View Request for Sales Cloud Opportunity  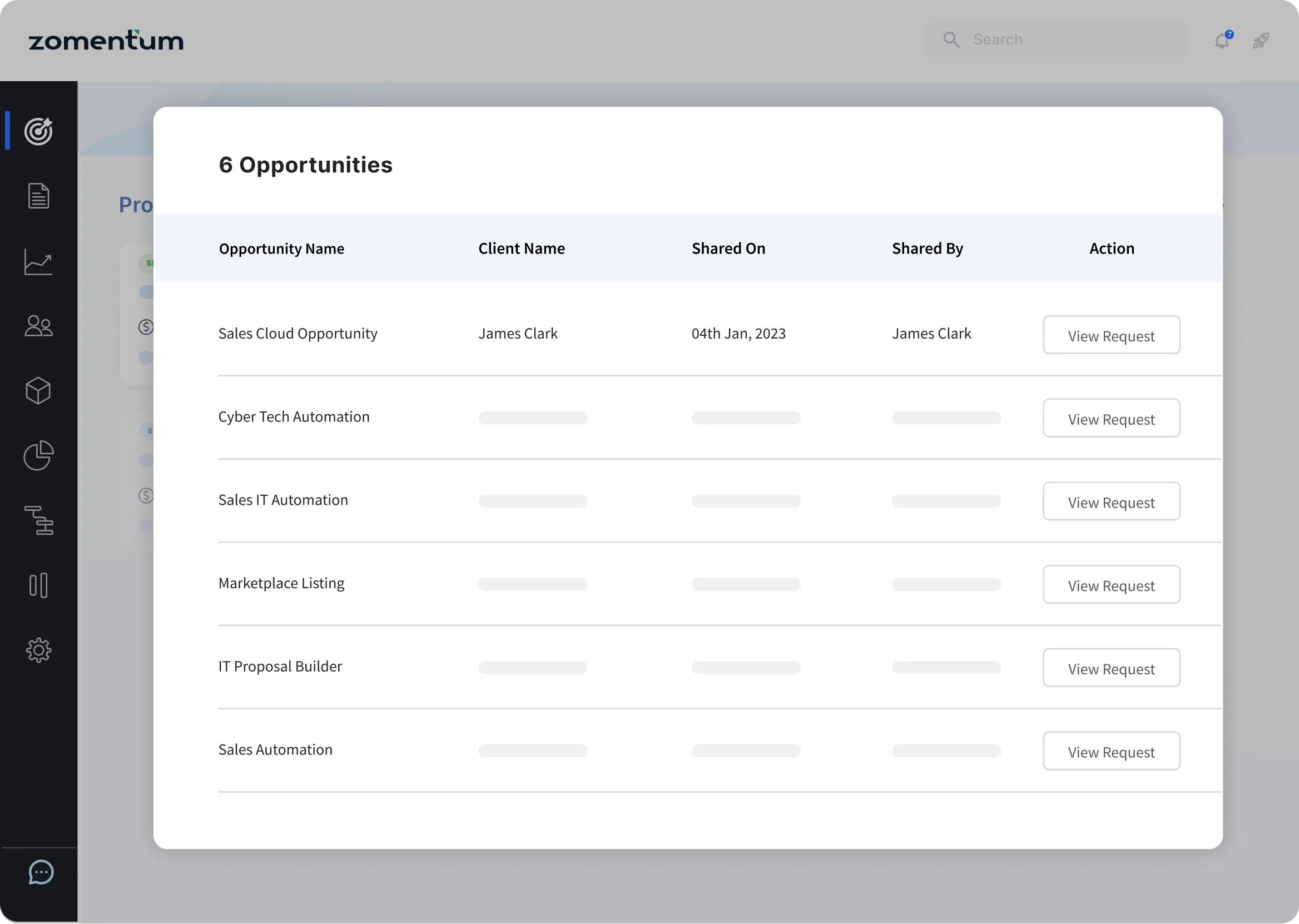(x=1111, y=335)
